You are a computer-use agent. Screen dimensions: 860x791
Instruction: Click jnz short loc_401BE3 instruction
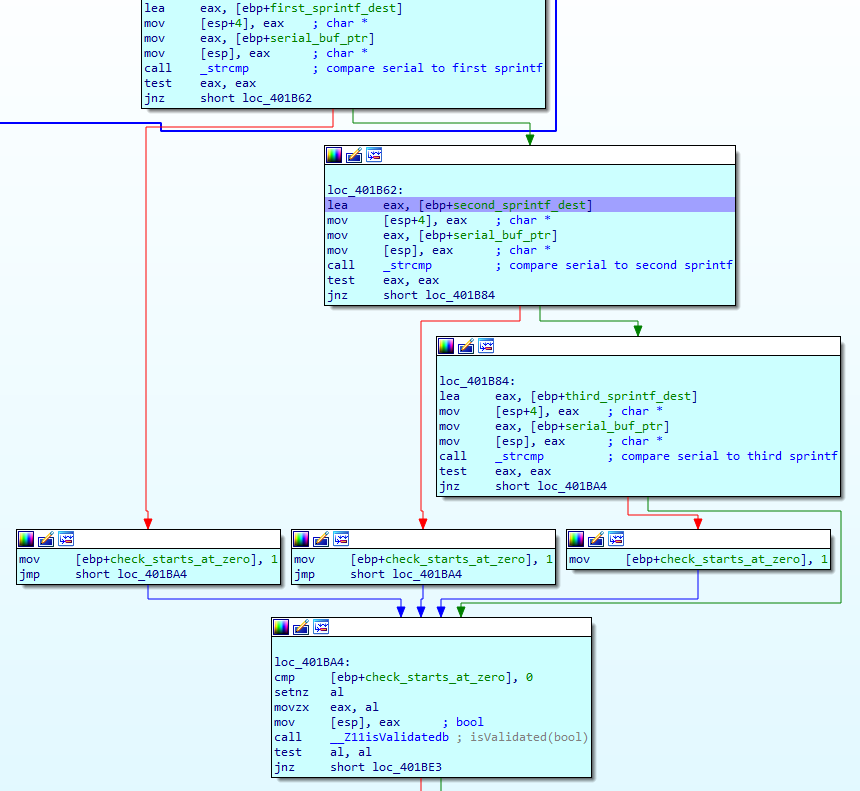pyautogui.click(x=358, y=767)
